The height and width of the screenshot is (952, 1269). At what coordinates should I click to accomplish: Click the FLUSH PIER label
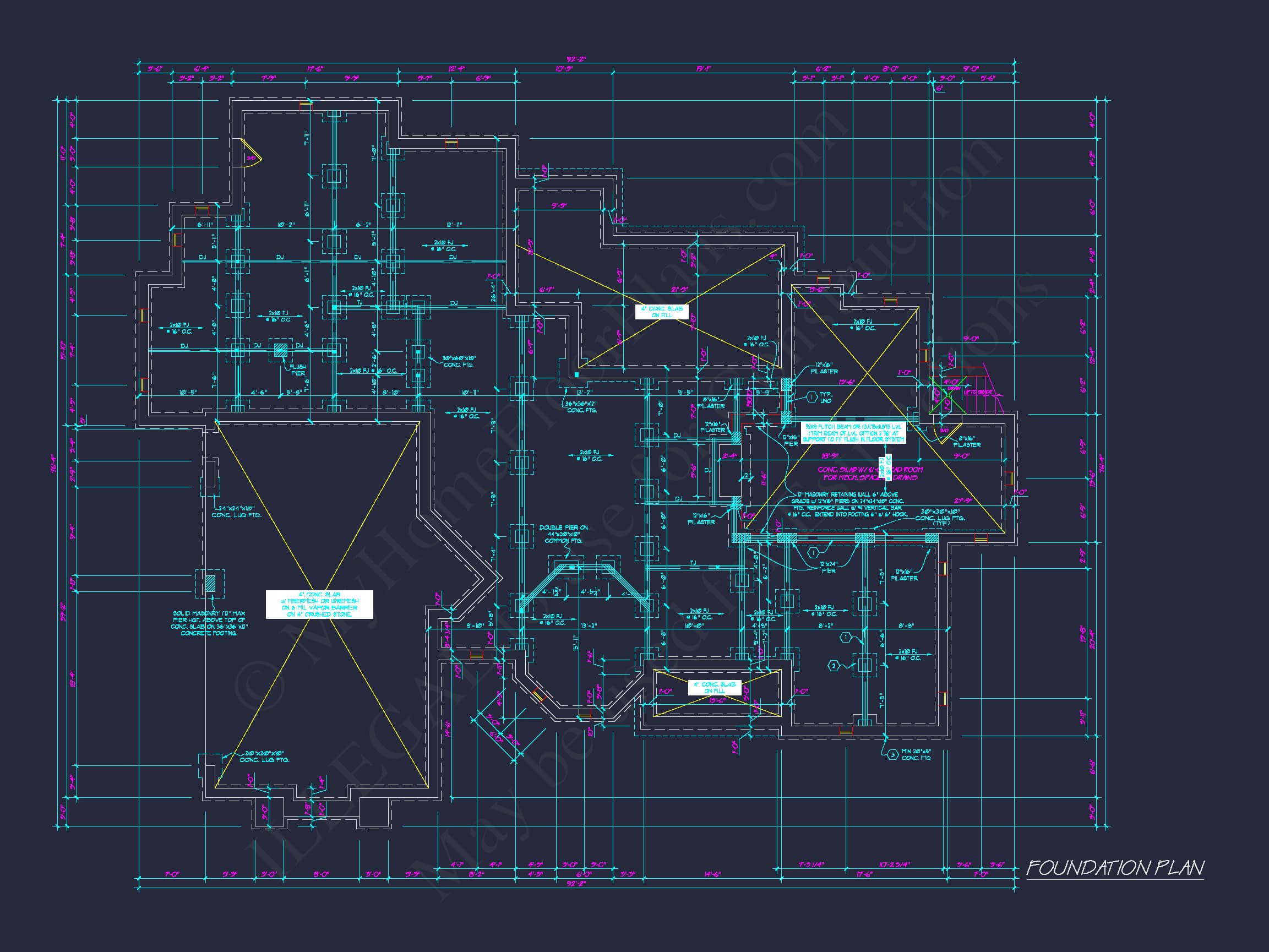tap(298, 370)
